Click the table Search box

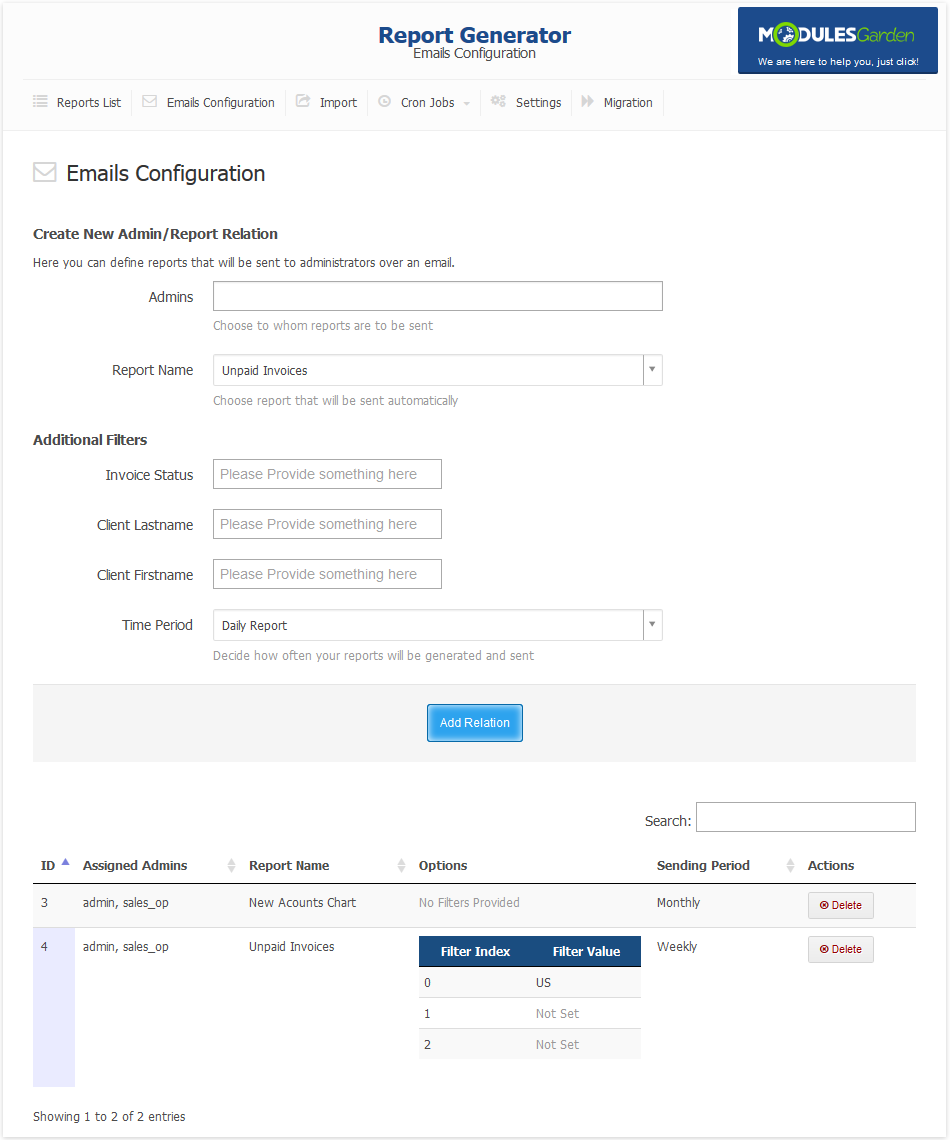[805, 817]
